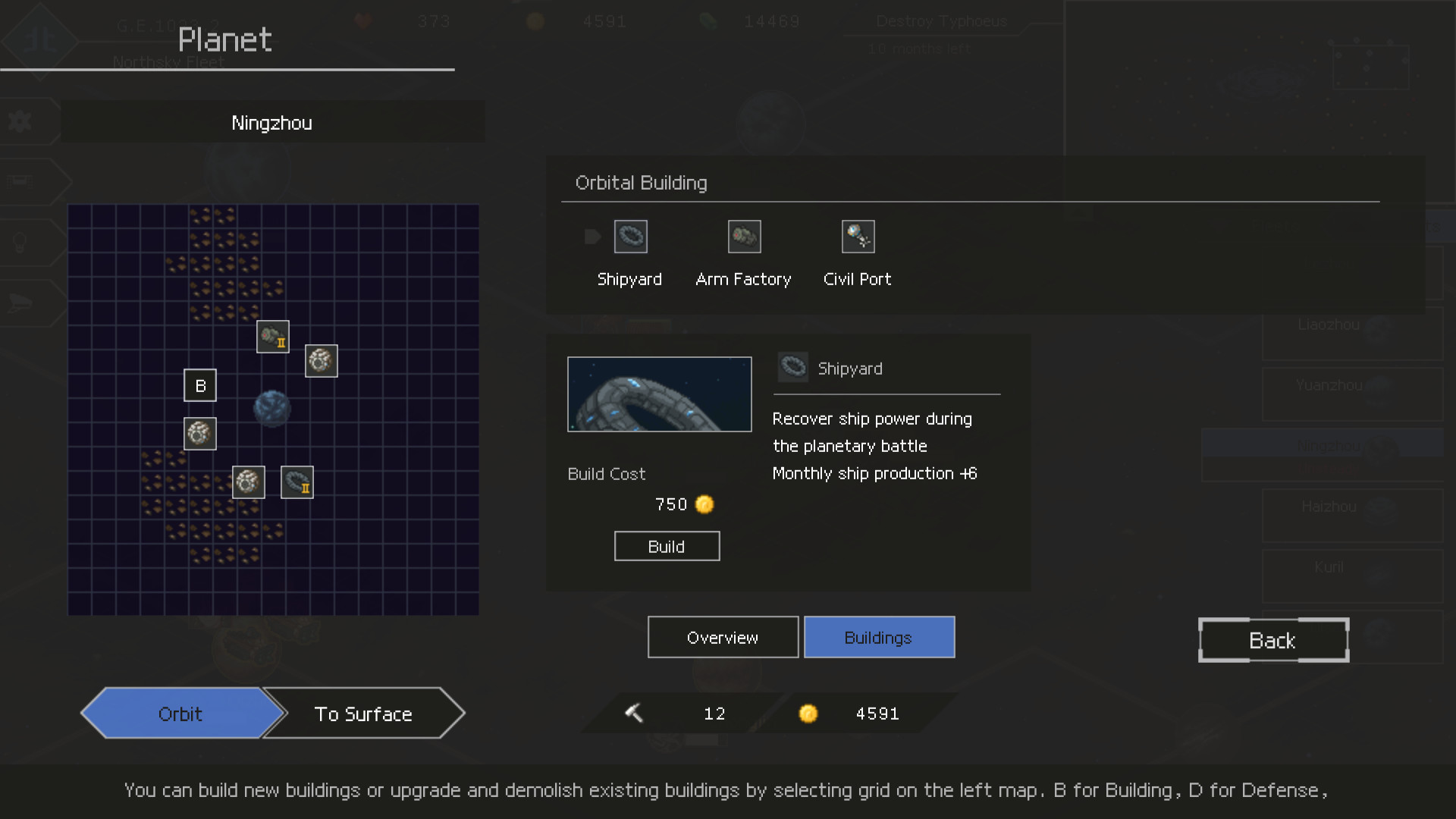Select the level II shipyard on the orbit grid
This screenshot has width=1456, height=819.
297,483
